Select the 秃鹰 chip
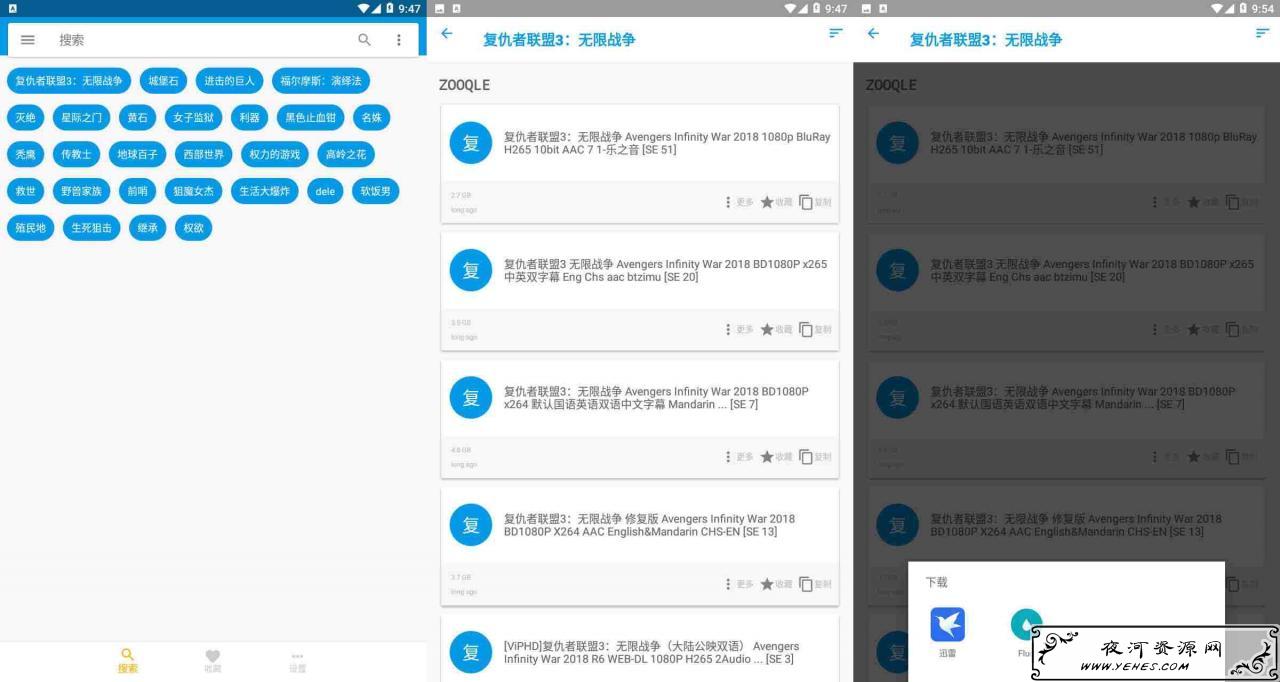Image resolution: width=1280 pixels, height=682 pixels. [x=25, y=155]
